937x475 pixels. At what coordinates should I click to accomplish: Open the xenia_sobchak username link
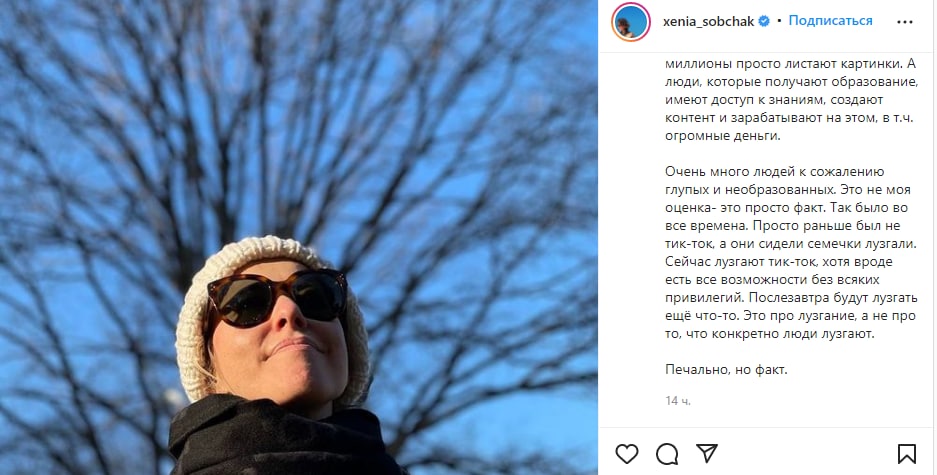coord(709,22)
